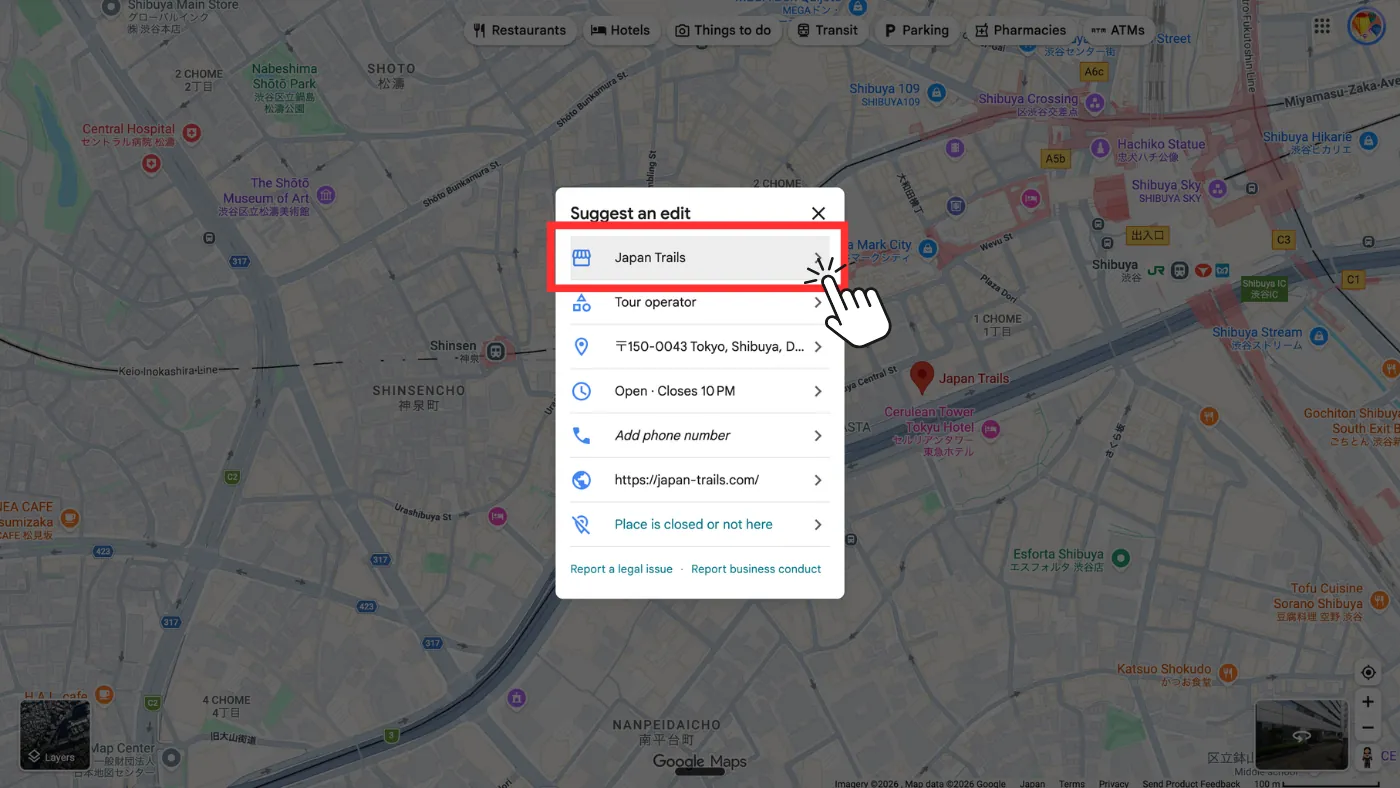The height and width of the screenshot is (788, 1400).
Task: Click the storefront icon beside Japan Trails
Action: pos(581,257)
